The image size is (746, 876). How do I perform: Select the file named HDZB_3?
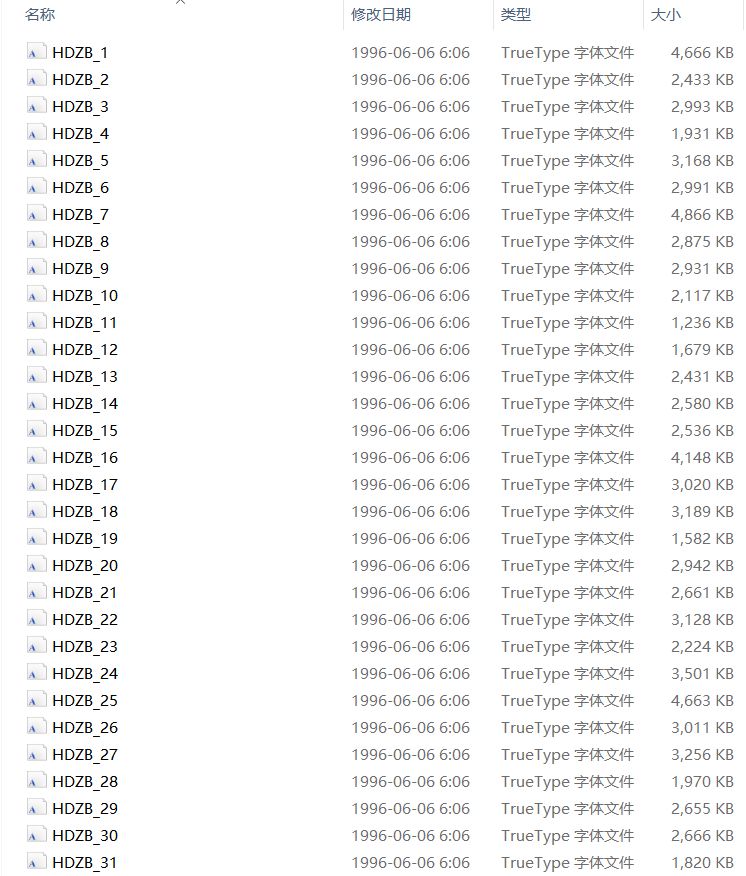tap(80, 107)
